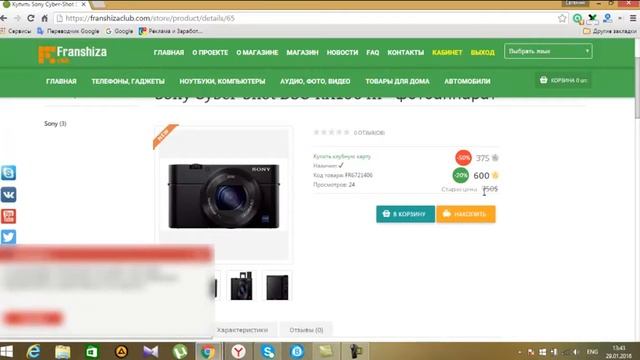640x360 pixels.
Task: Open the АУДИО, ФОТО, ВИДЕО category
Action: tap(315, 81)
